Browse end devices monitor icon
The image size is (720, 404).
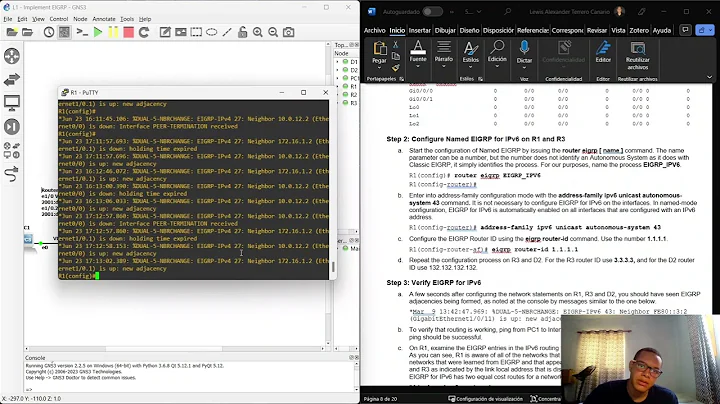[12, 103]
